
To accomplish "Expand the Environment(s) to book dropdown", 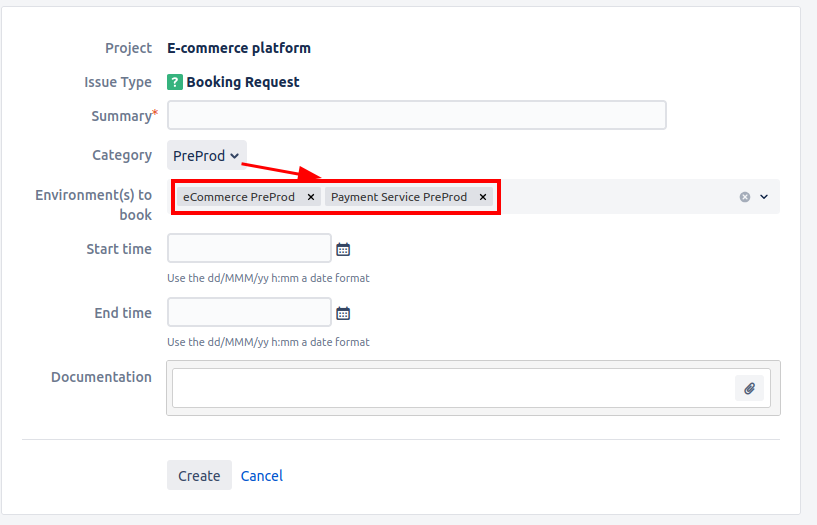I will (x=764, y=197).
